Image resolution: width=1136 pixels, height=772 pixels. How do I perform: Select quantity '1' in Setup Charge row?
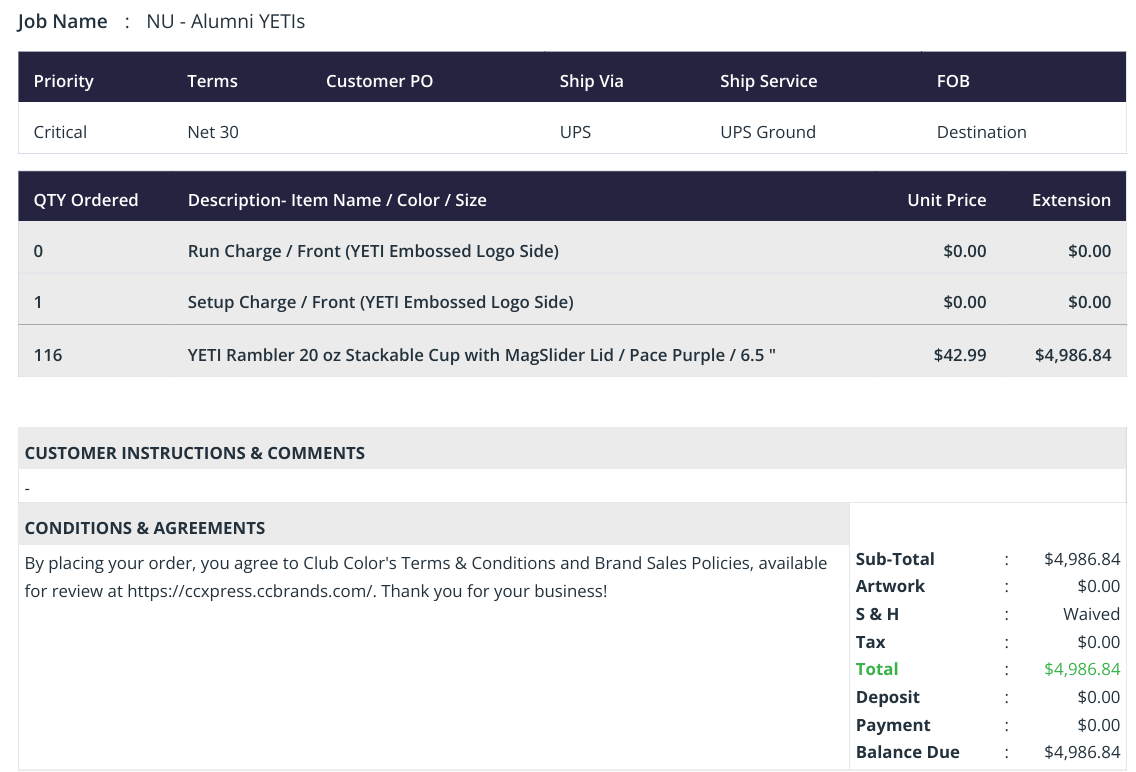38,302
